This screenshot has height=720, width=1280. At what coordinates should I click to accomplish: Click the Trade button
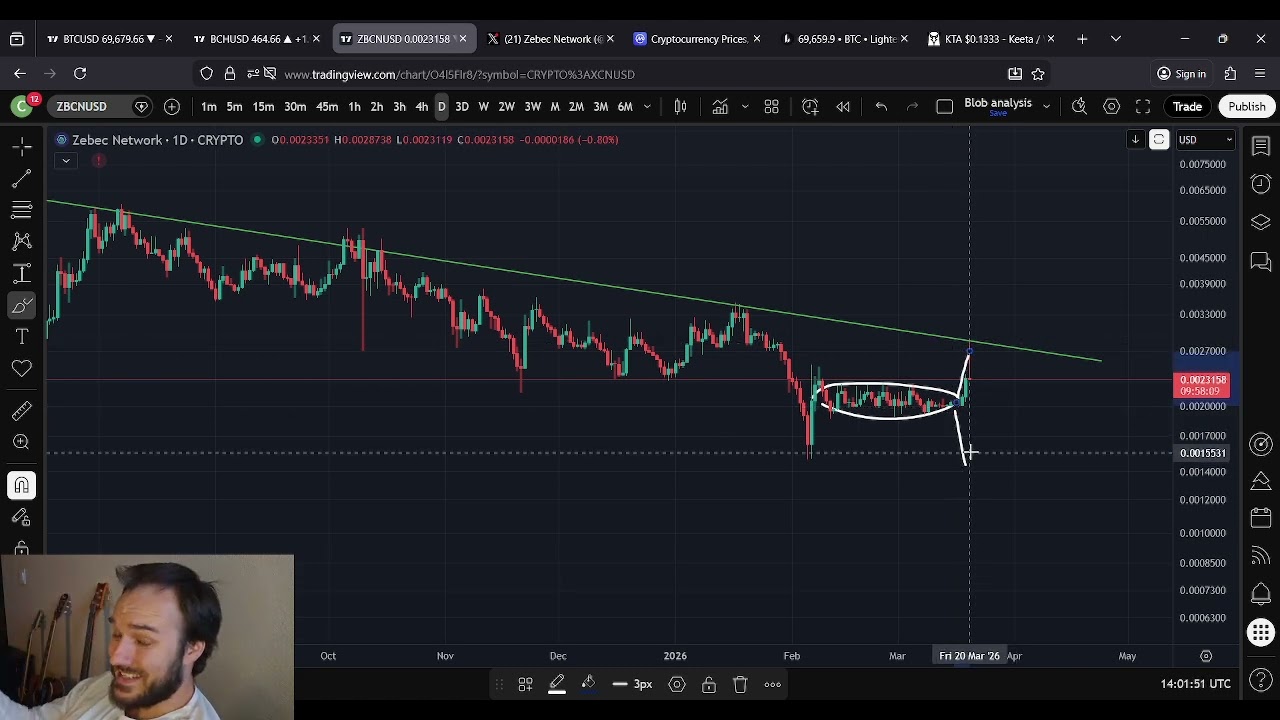[1187, 106]
